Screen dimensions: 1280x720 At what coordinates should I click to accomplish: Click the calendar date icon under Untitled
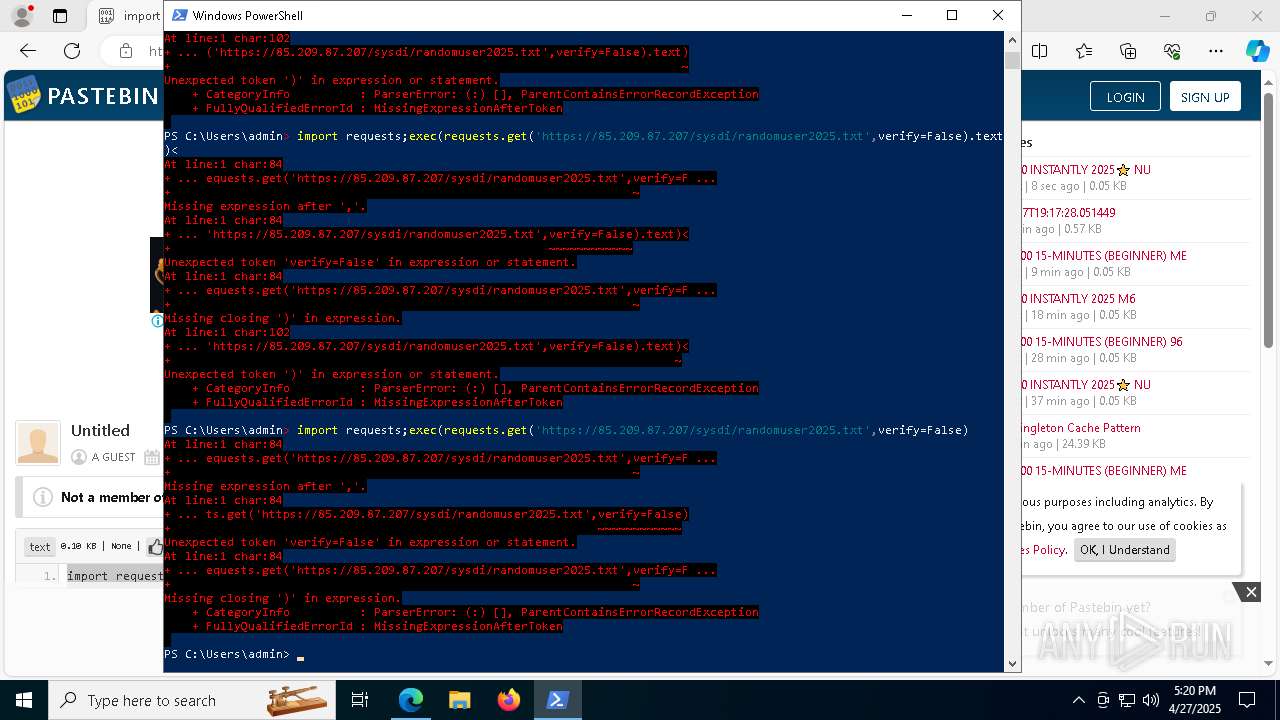click(x=152, y=457)
